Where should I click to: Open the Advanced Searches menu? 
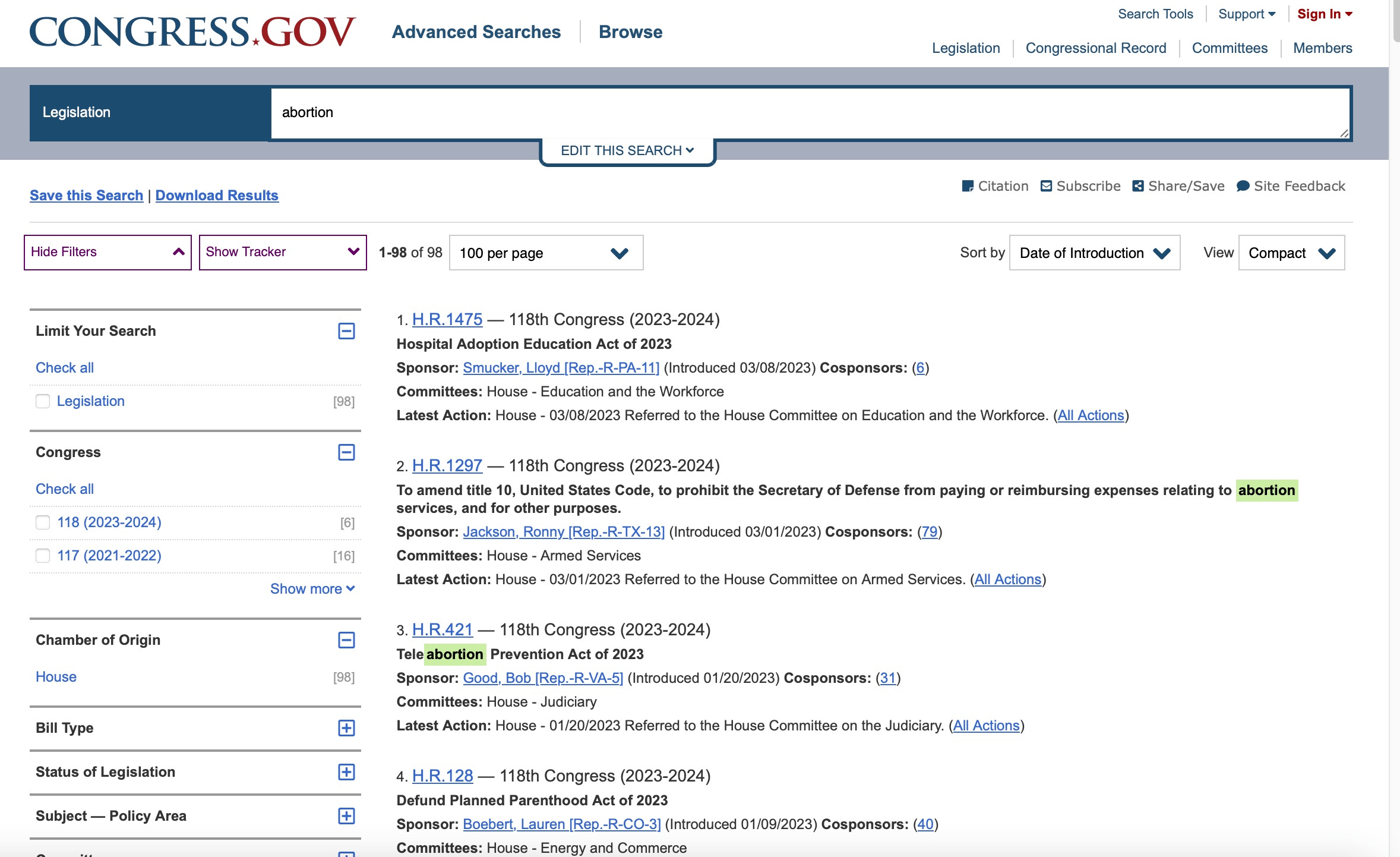click(476, 32)
